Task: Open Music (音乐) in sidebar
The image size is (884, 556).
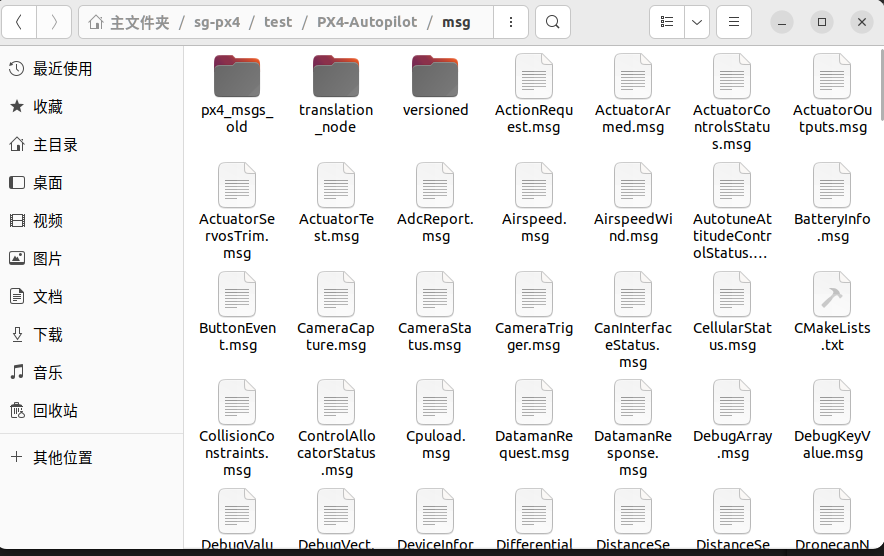Action: pyautogui.click(x=91, y=373)
